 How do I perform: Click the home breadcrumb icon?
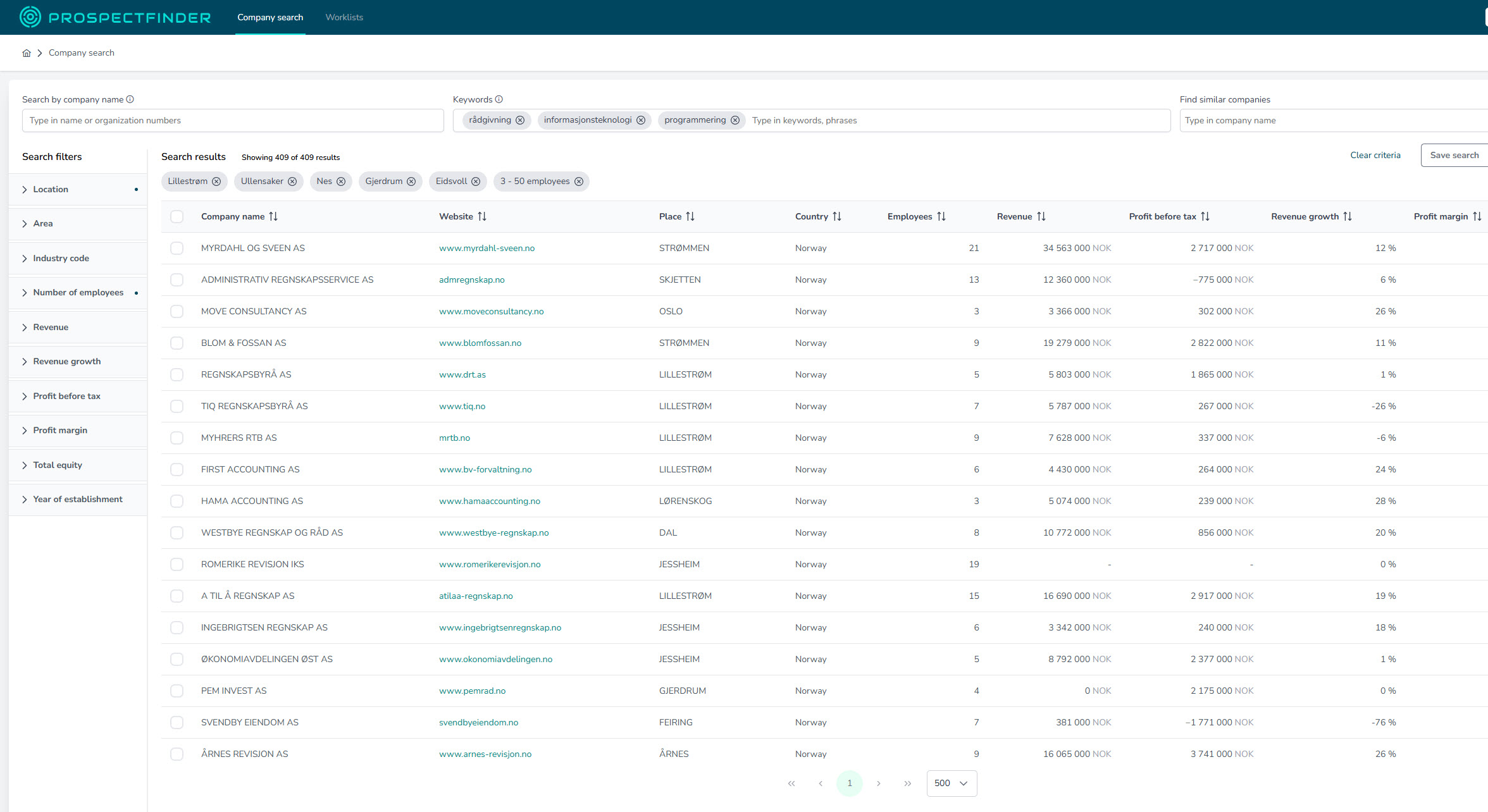[27, 52]
